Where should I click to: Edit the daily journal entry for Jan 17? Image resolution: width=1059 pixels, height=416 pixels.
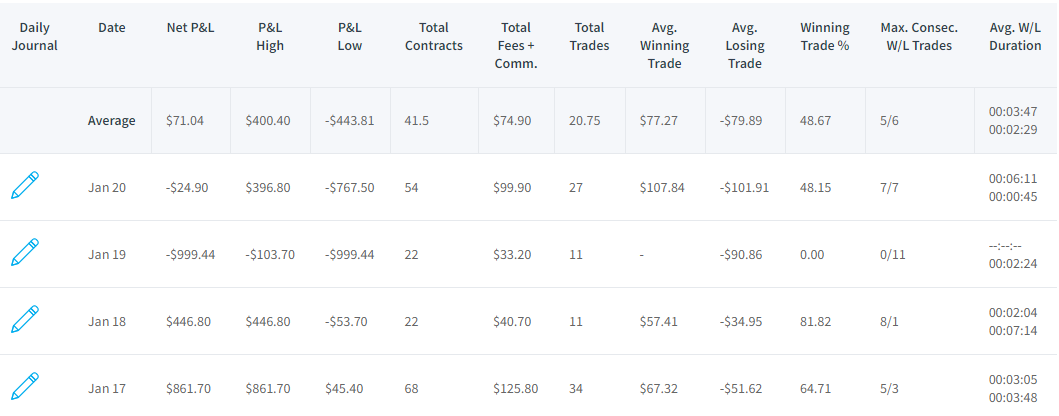pos(25,386)
